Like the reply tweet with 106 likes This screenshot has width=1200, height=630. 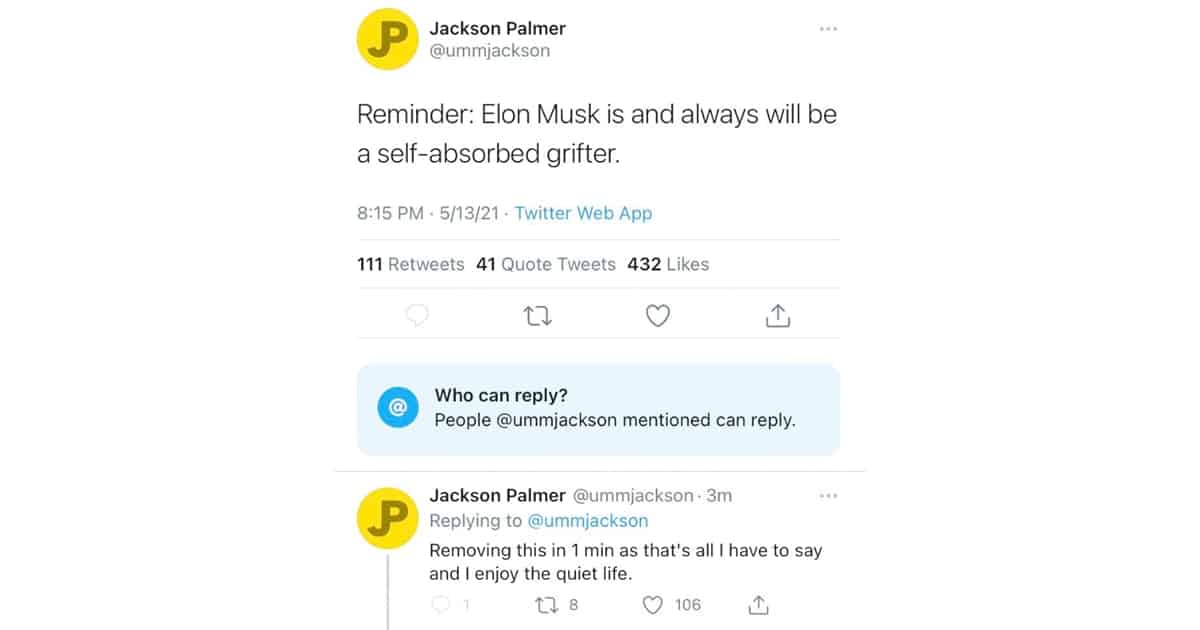tap(653, 605)
